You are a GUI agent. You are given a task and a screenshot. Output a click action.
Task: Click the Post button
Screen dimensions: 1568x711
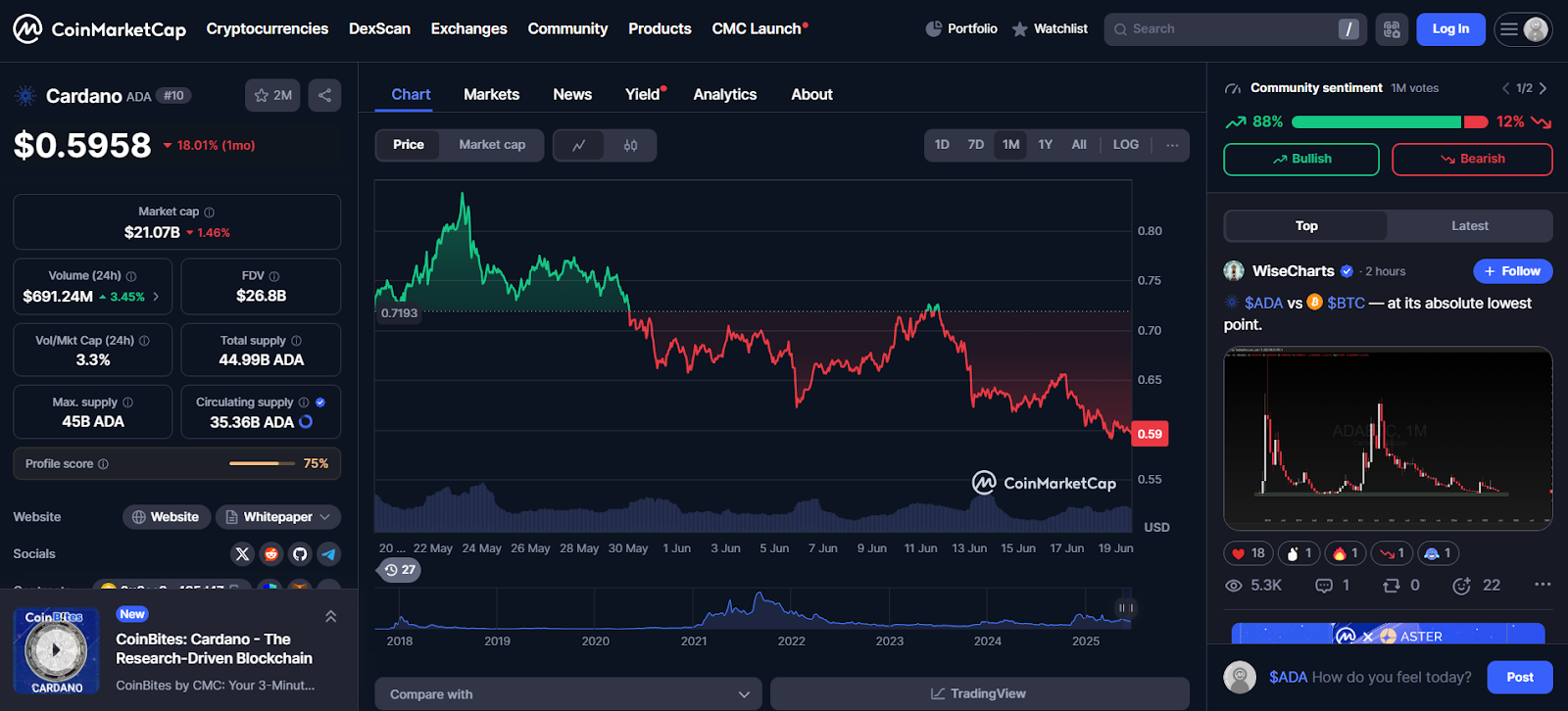pyautogui.click(x=1520, y=678)
